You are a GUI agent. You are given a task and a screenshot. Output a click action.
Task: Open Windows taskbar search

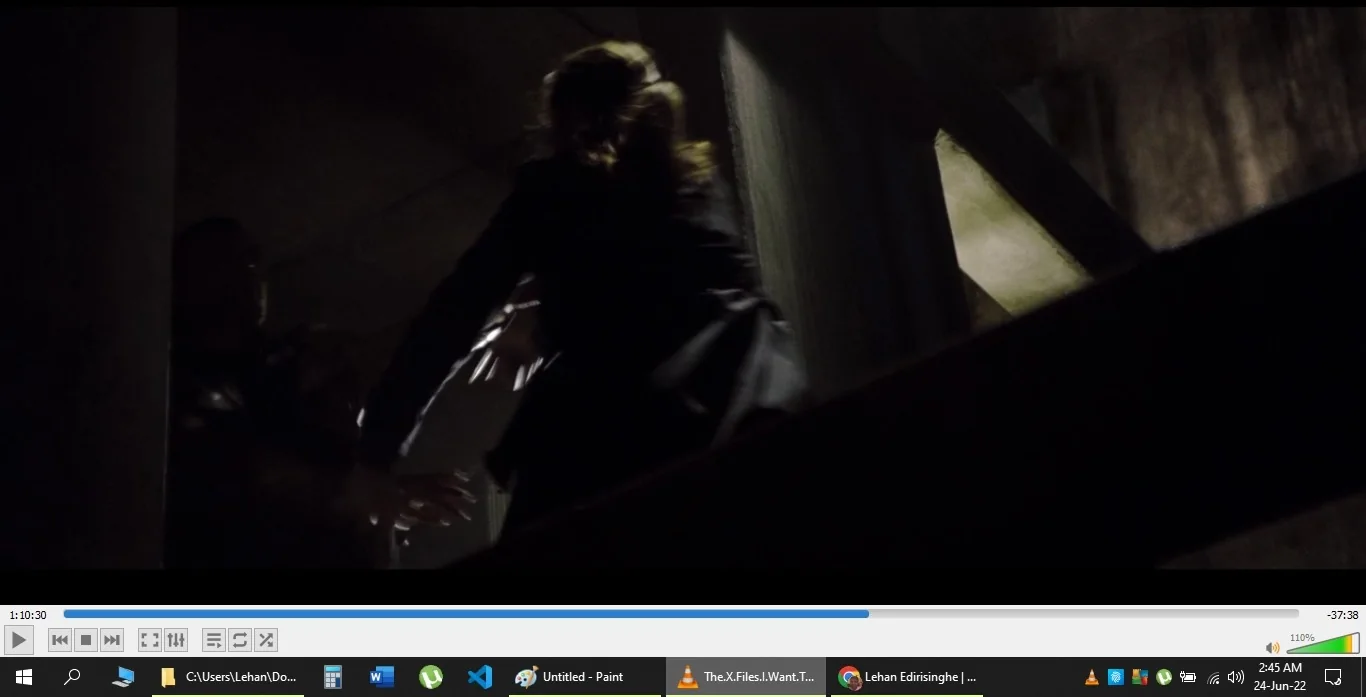tap(72, 677)
